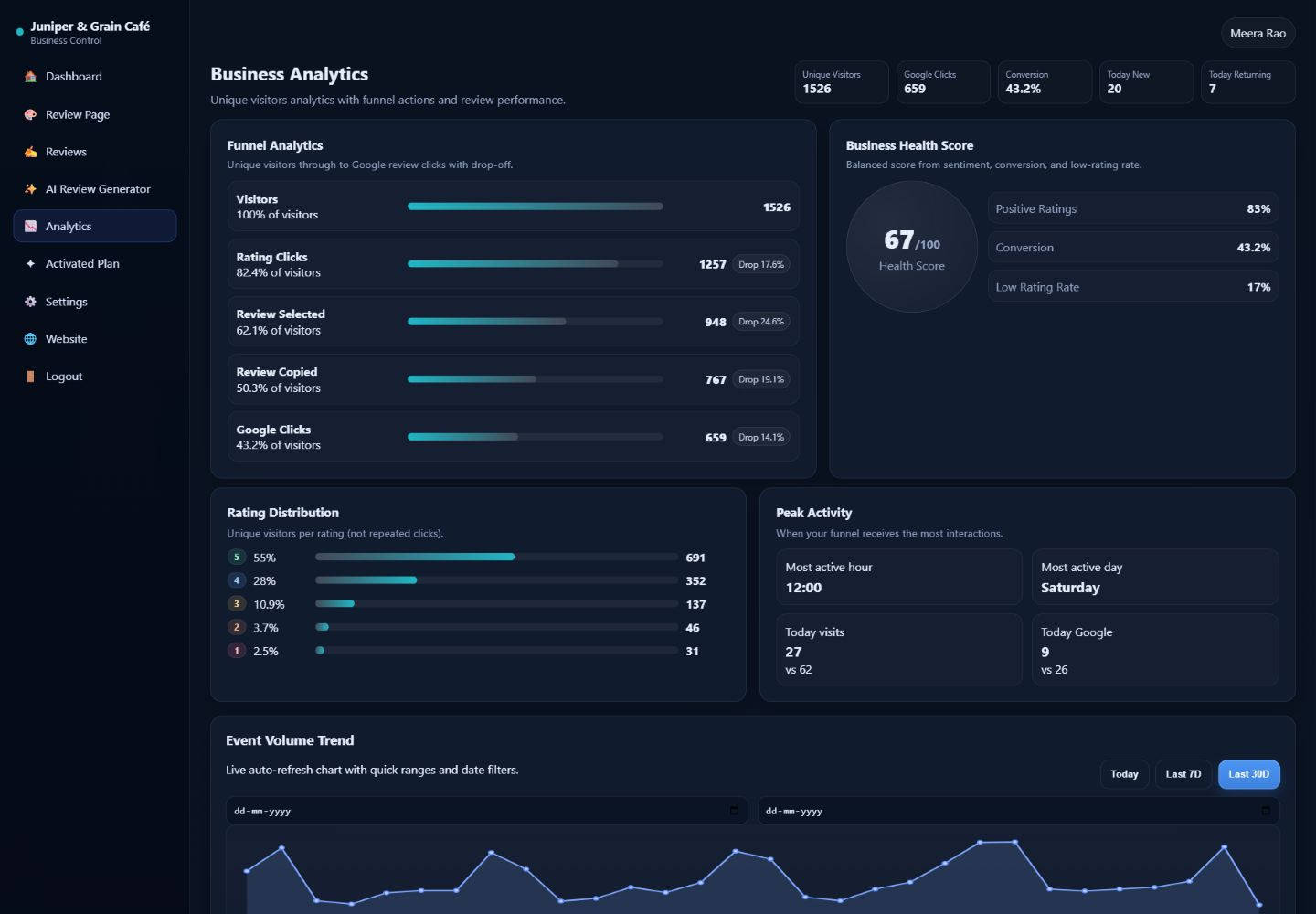Screen dimensions: 1316x914
Task: Click the Unique Visitors 1526 stat card
Action: click(x=842, y=82)
